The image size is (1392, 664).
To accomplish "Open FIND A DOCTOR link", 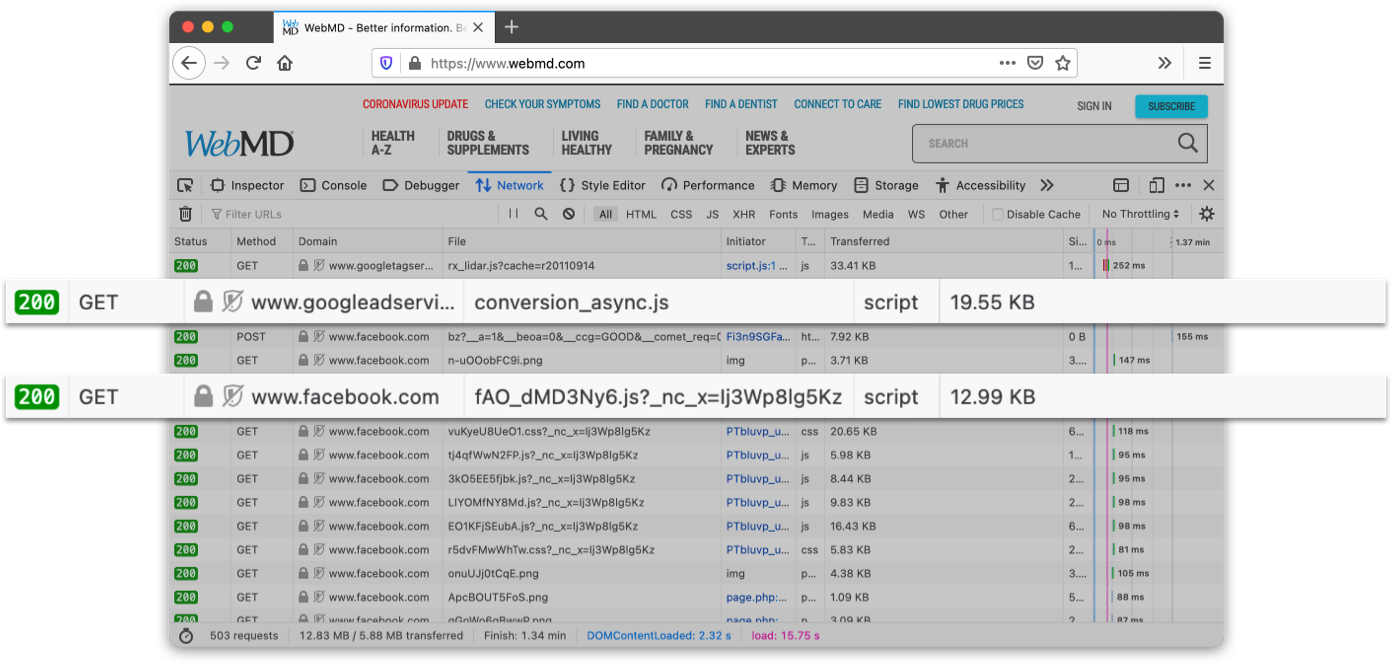I will [652, 104].
